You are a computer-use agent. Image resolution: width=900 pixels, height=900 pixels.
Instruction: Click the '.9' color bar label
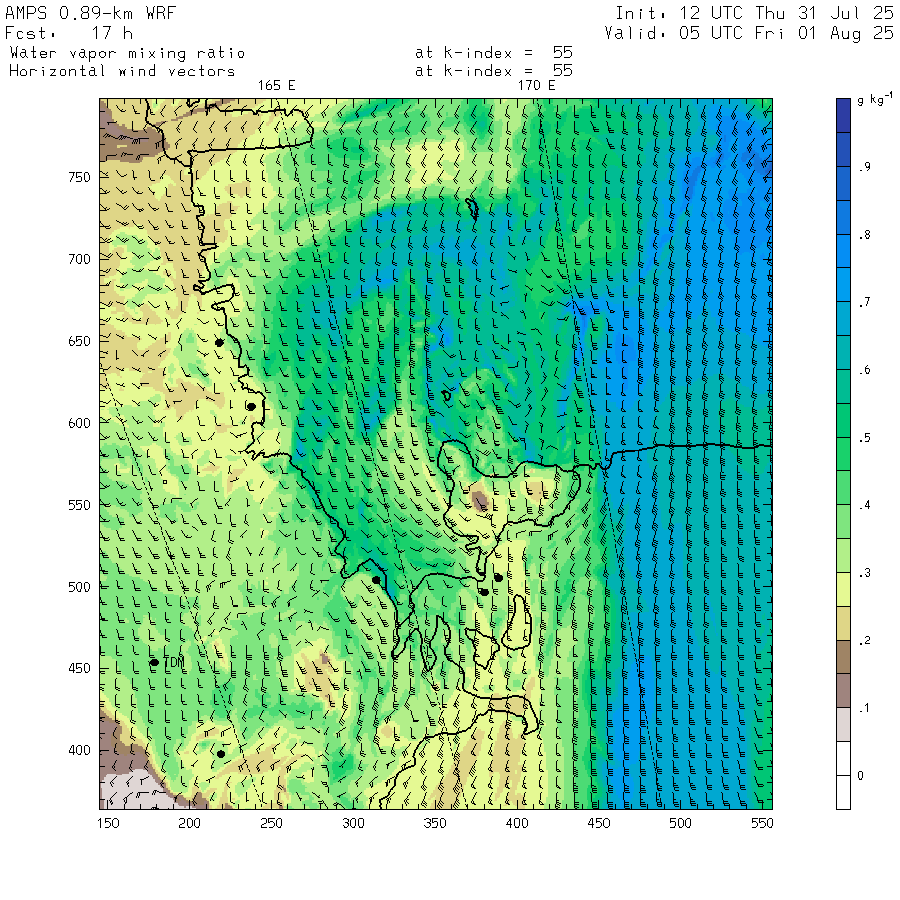click(864, 167)
